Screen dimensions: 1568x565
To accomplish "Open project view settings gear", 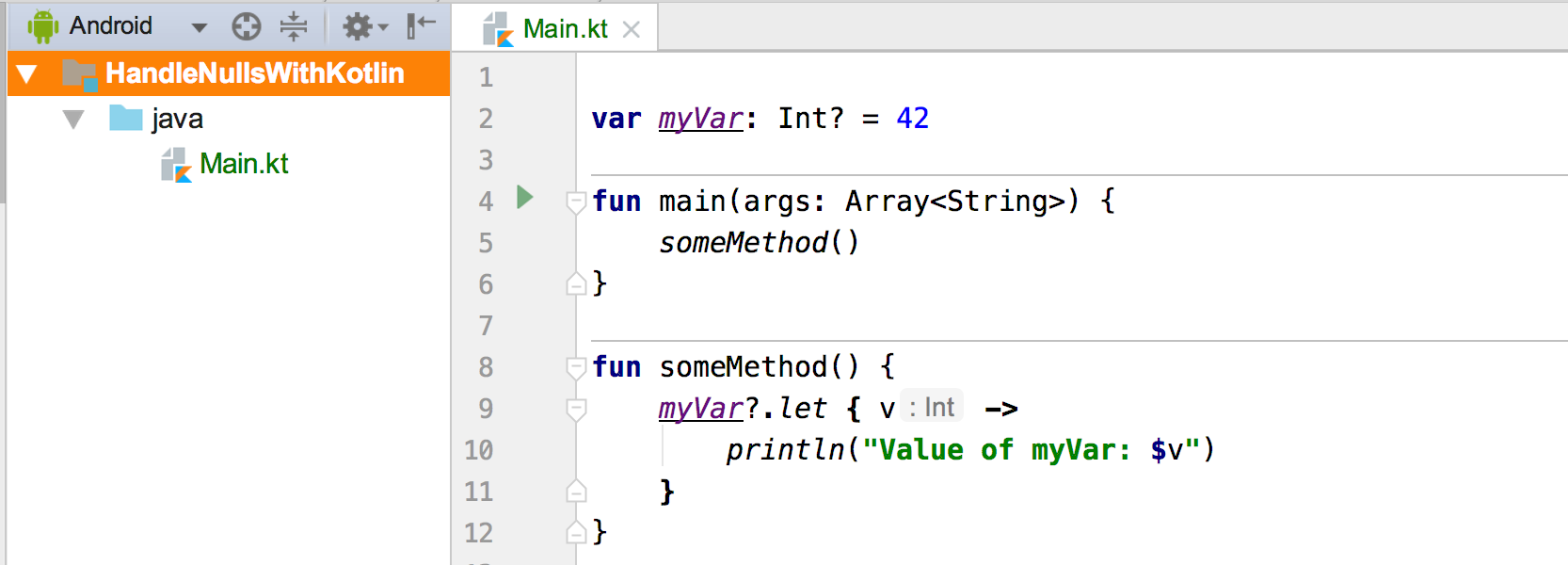I will coord(365,26).
